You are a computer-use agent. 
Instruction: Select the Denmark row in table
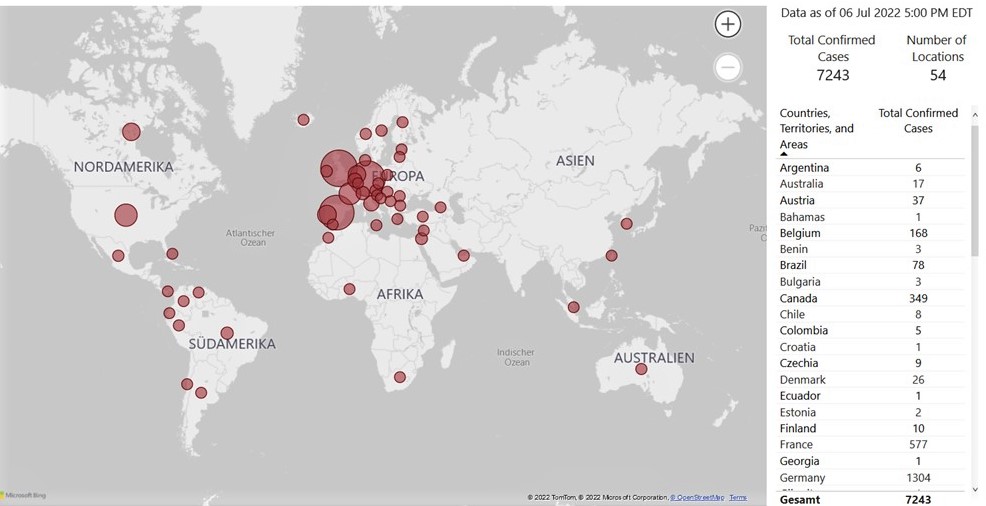pos(871,380)
